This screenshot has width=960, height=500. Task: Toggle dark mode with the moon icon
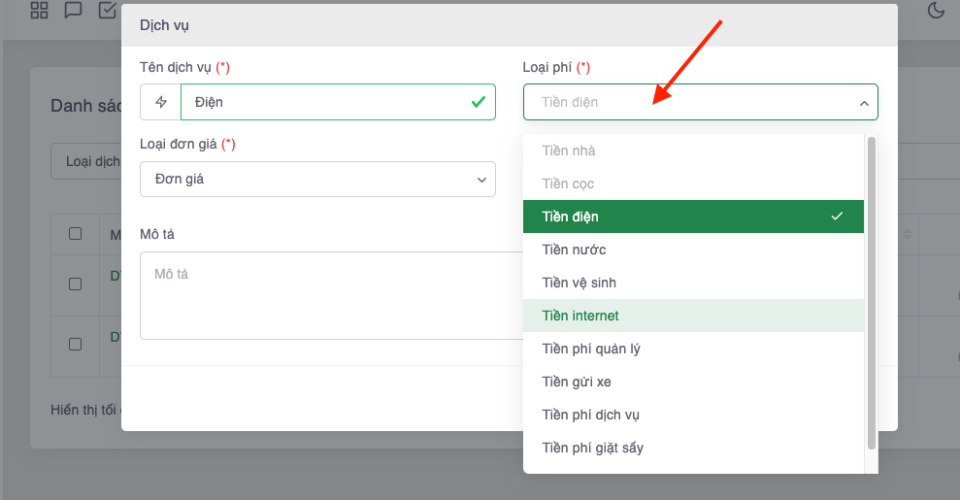coord(936,11)
